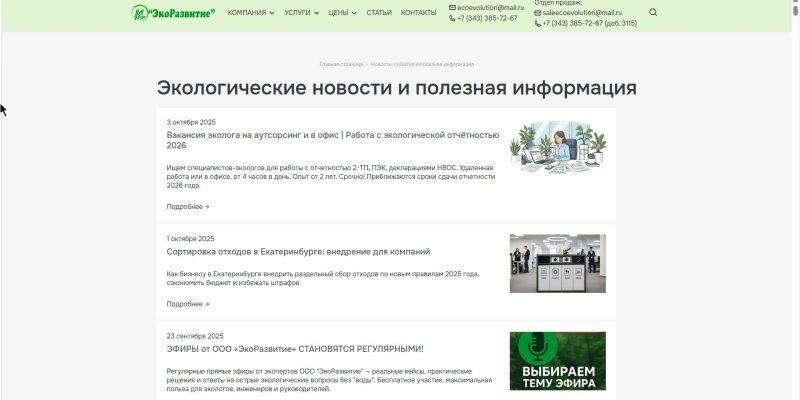Expand the ЦЕНЫ dropdown menu
800x400 pixels.
coord(342,13)
